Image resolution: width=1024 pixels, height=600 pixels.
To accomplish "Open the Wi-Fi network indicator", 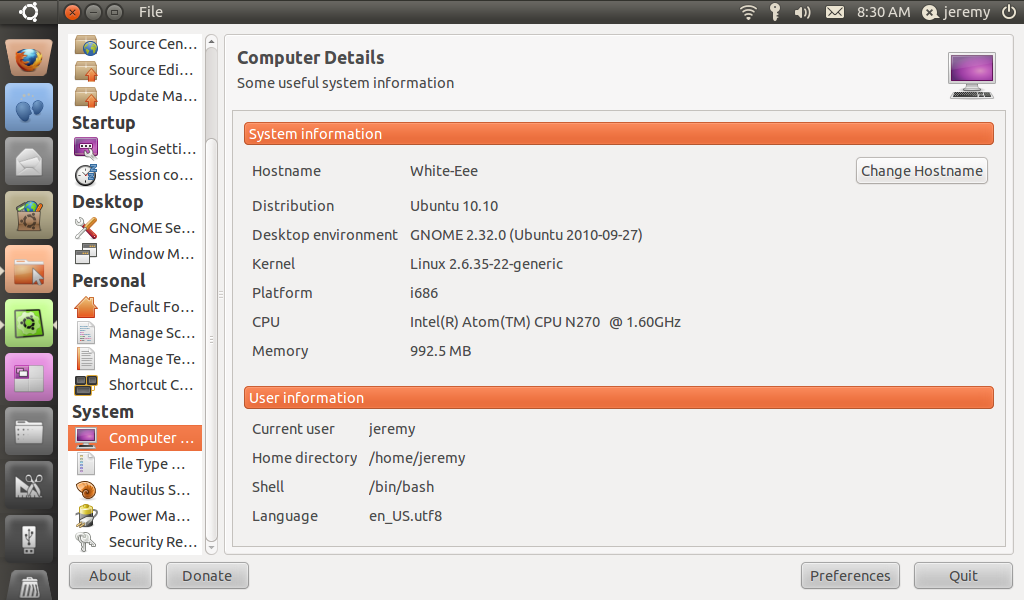I will pyautogui.click(x=748, y=12).
